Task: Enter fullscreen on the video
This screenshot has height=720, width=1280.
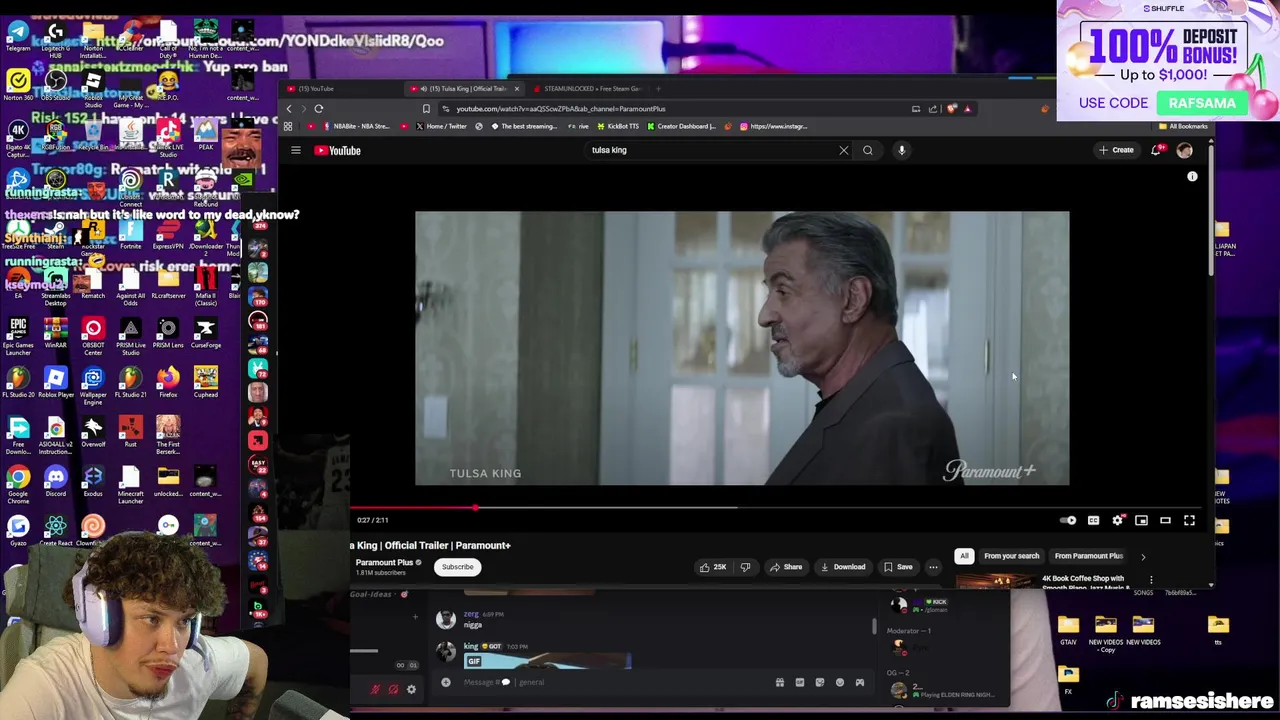Action: click(x=1189, y=520)
